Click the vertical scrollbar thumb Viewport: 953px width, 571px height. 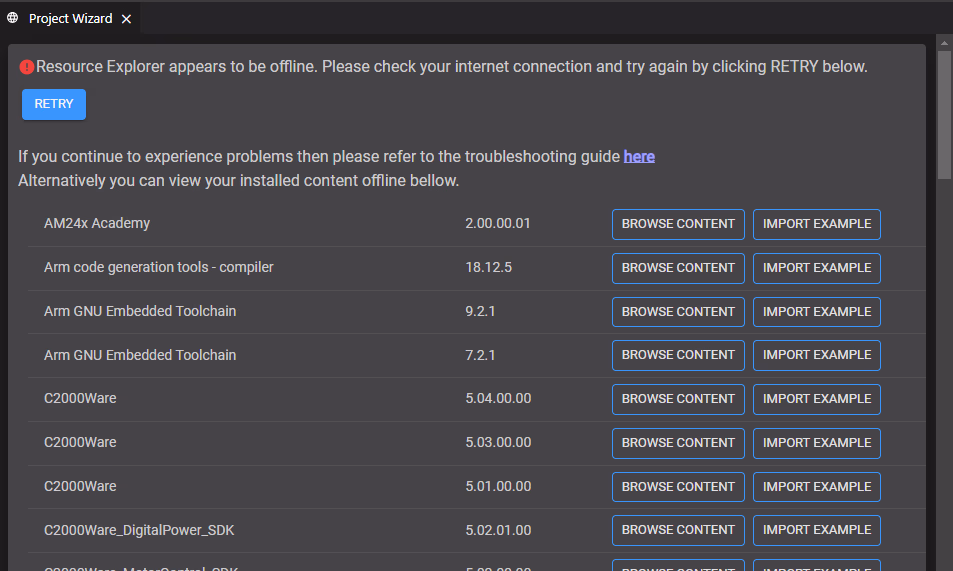click(x=944, y=115)
